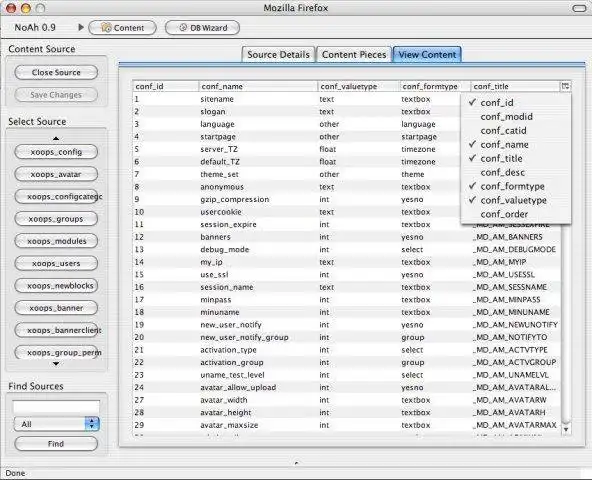Viewport: 592px width, 480px height.
Task: Enable conf_catid column in column menu
Action: pos(516,130)
